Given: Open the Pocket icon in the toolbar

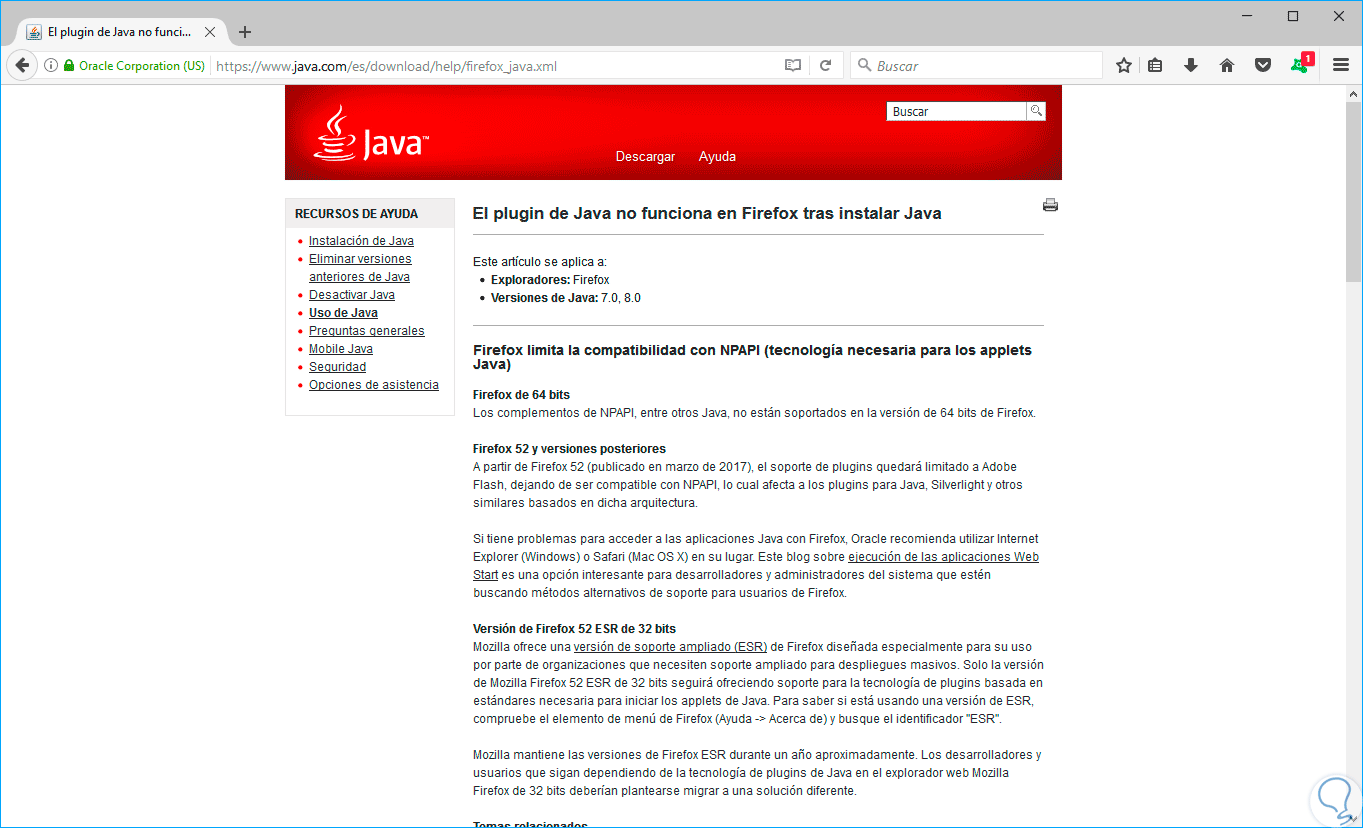Looking at the screenshot, I should [1263, 65].
